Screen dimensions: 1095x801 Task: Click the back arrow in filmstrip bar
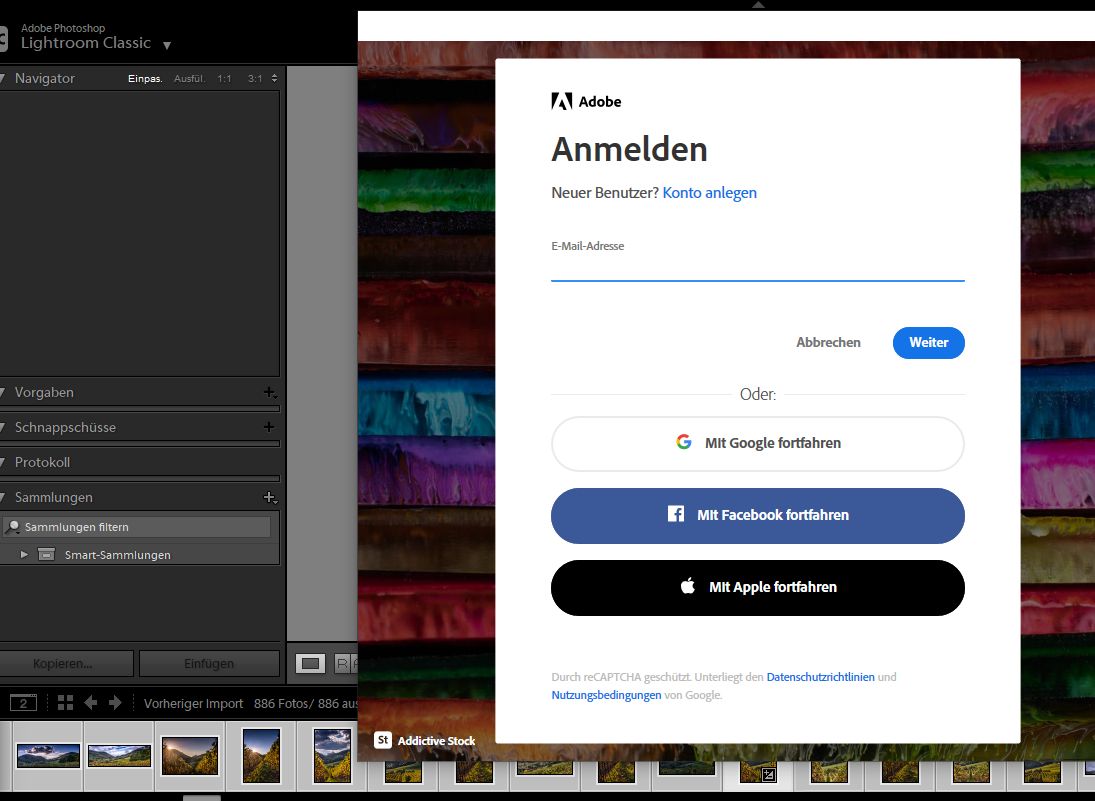click(90, 703)
